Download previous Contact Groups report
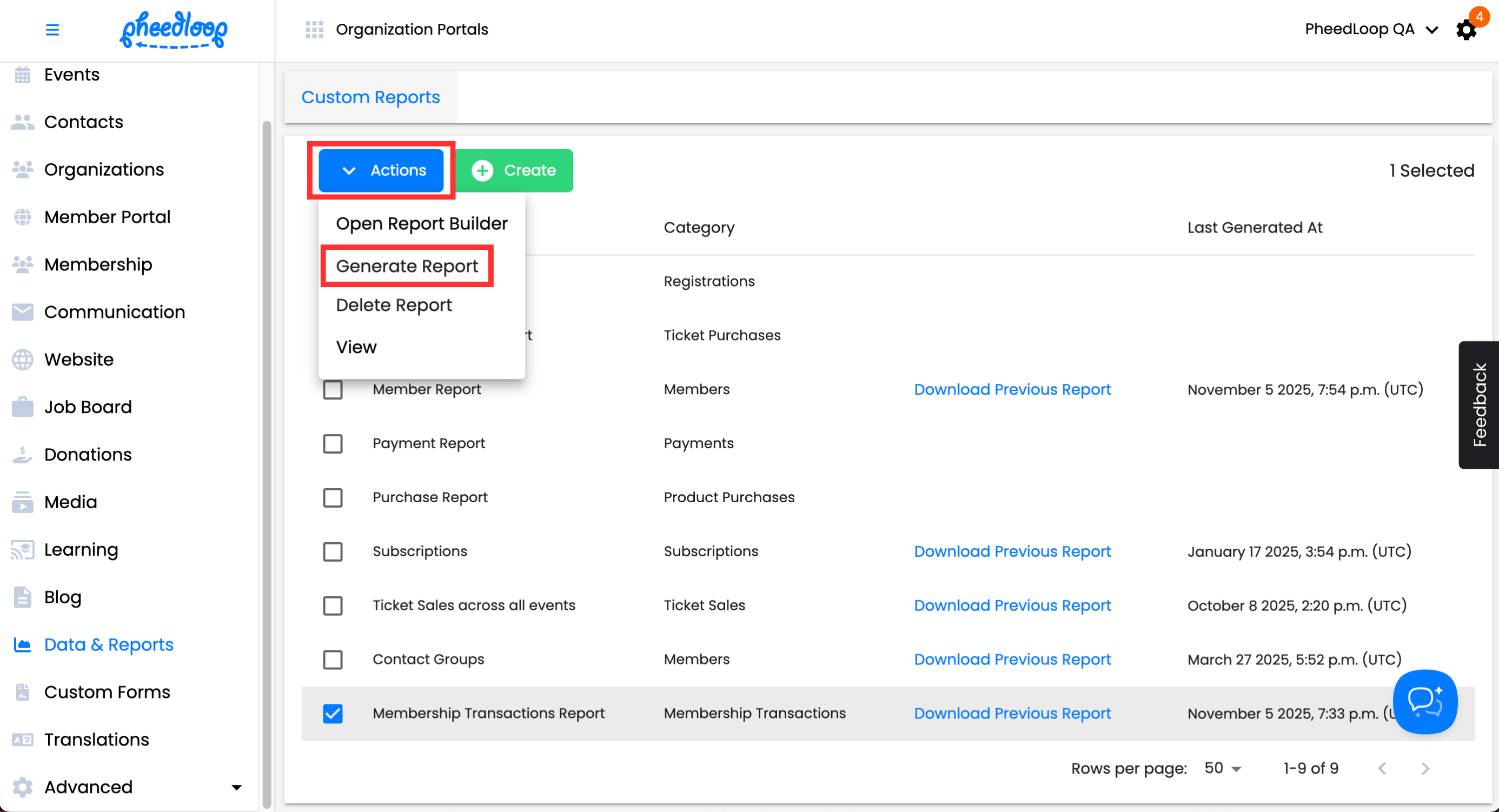Image resolution: width=1499 pixels, height=812 pixels. click(1012, 659)
